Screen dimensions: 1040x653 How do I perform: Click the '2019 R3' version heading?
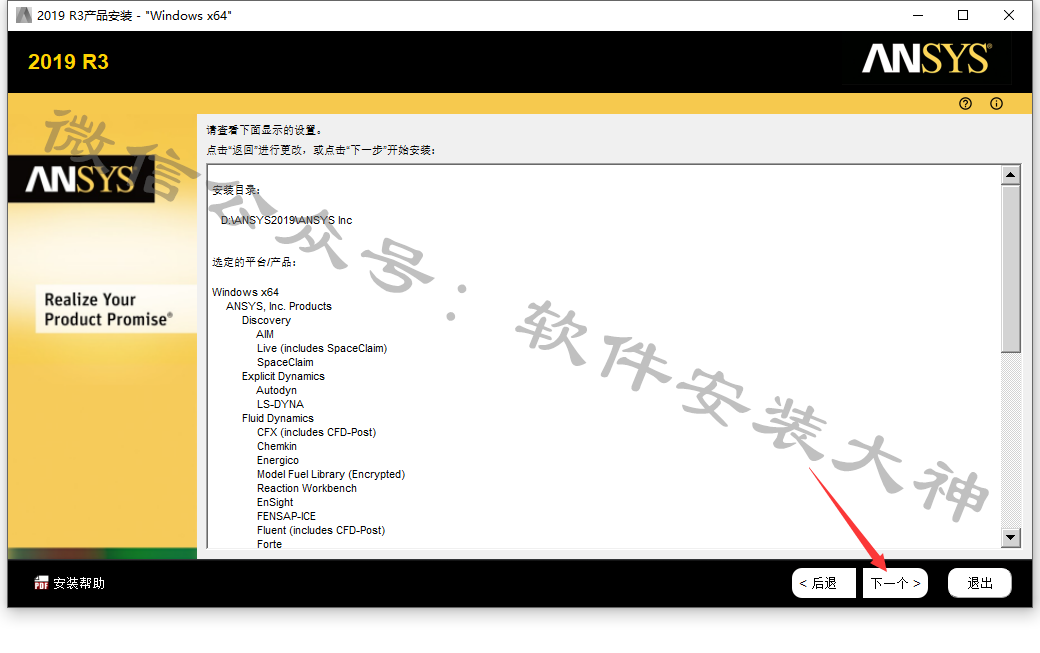(68, 62)
